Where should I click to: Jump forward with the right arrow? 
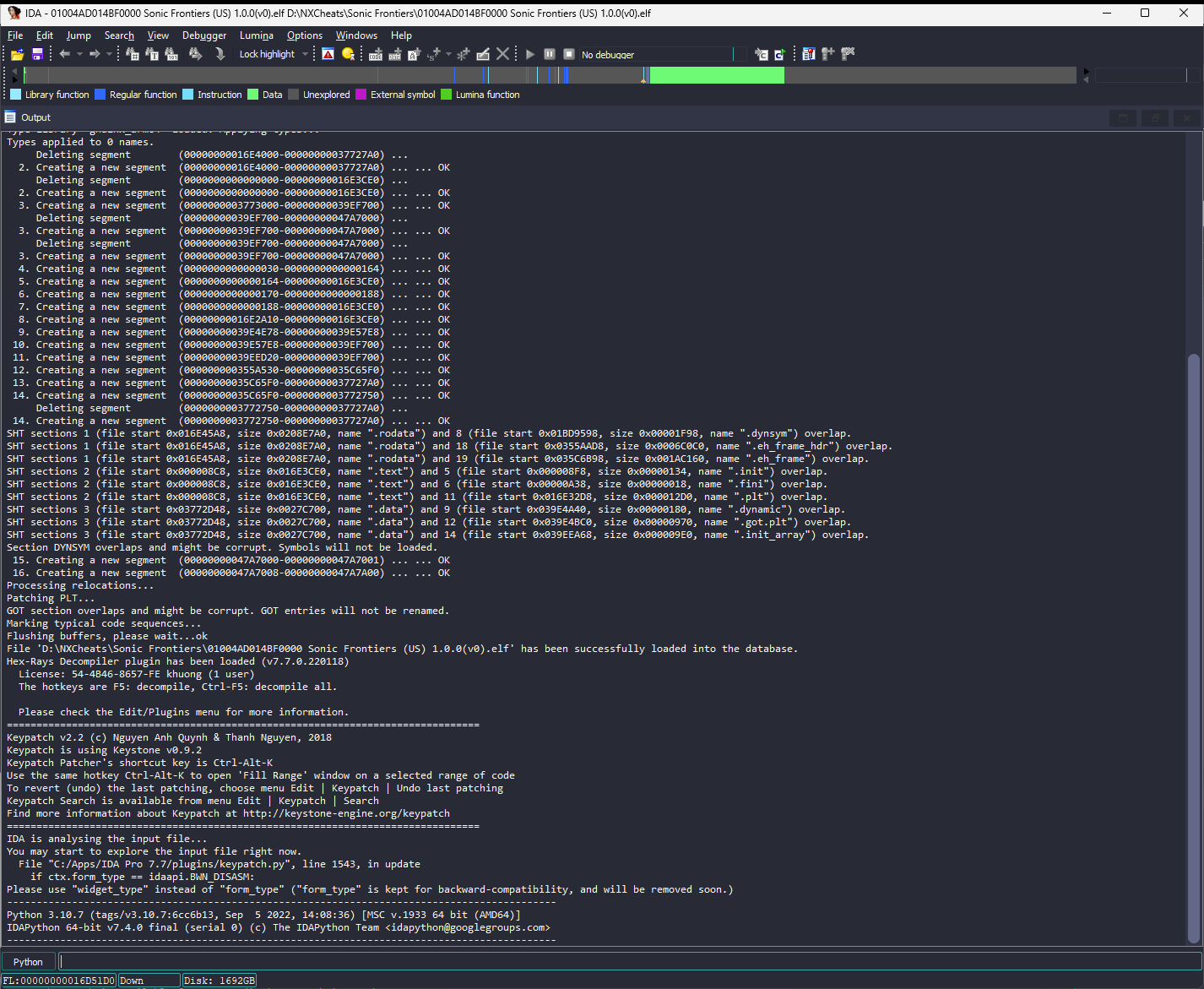click(95, 54)
